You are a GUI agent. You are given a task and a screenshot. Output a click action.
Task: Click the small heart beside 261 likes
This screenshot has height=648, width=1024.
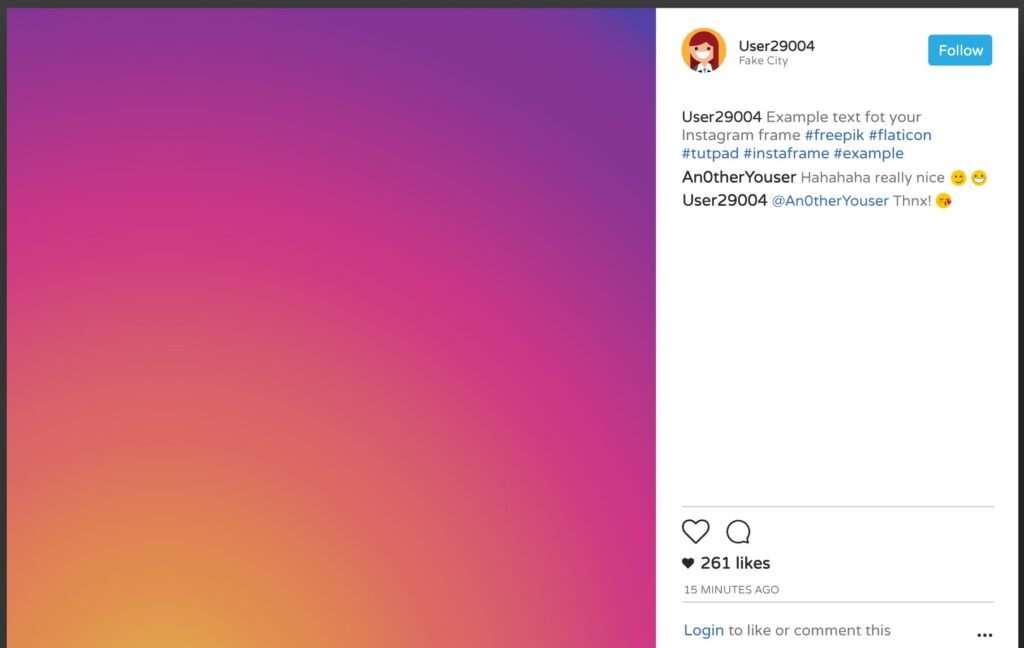pos(688,563)
